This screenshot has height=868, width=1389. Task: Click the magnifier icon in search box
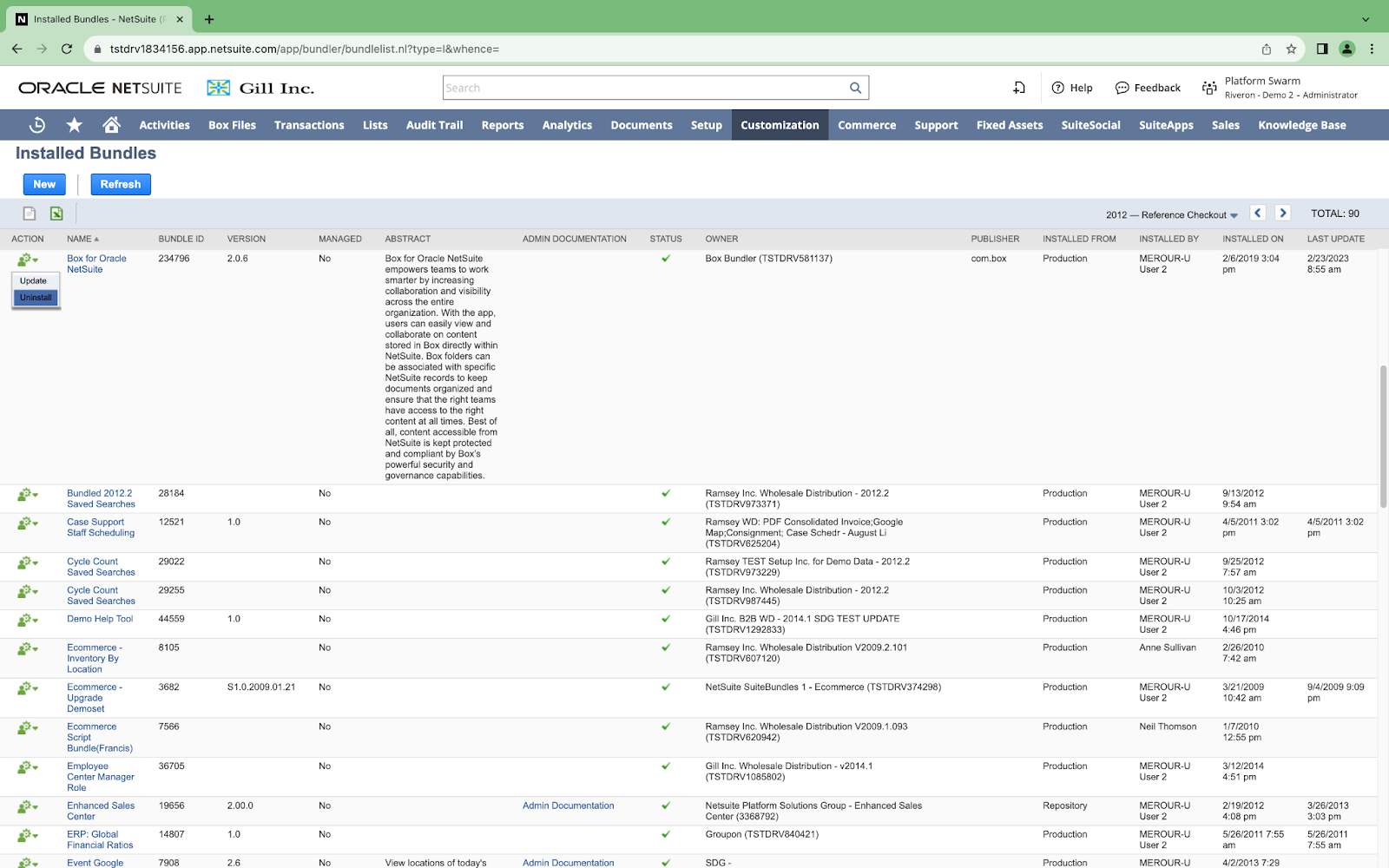[x=855, y=88]
